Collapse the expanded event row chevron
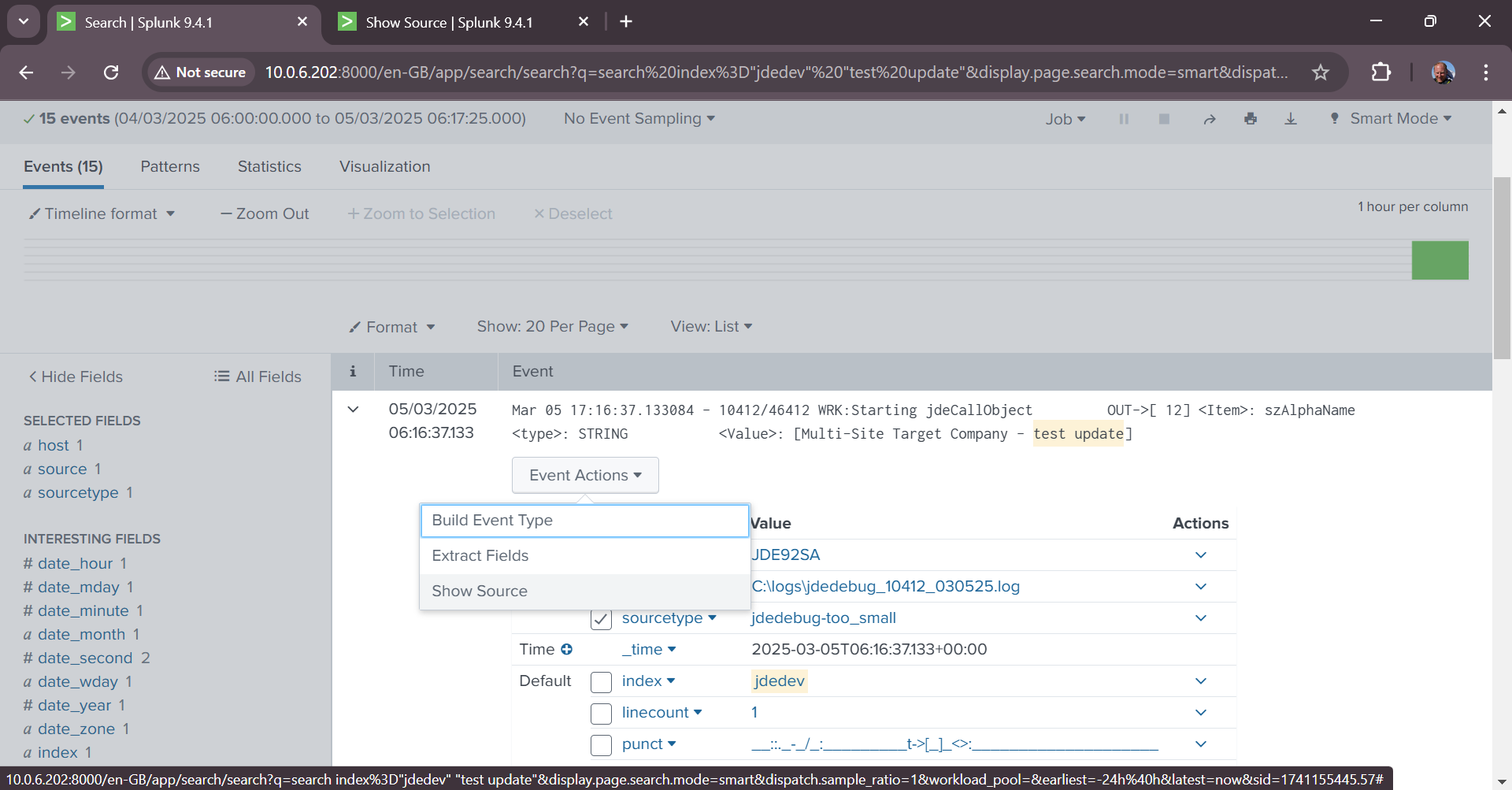 (x=353, y=410)
